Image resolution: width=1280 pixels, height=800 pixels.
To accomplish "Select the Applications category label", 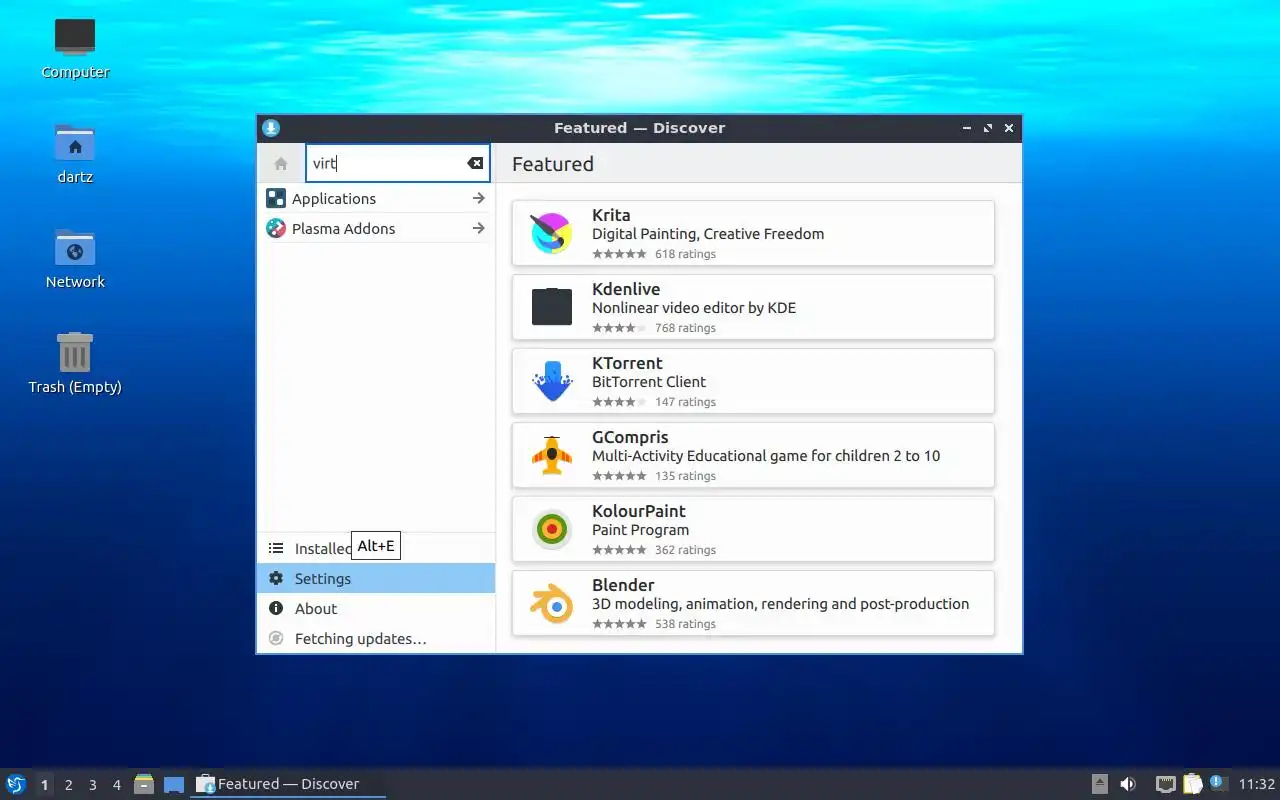I will pos(334,198).
